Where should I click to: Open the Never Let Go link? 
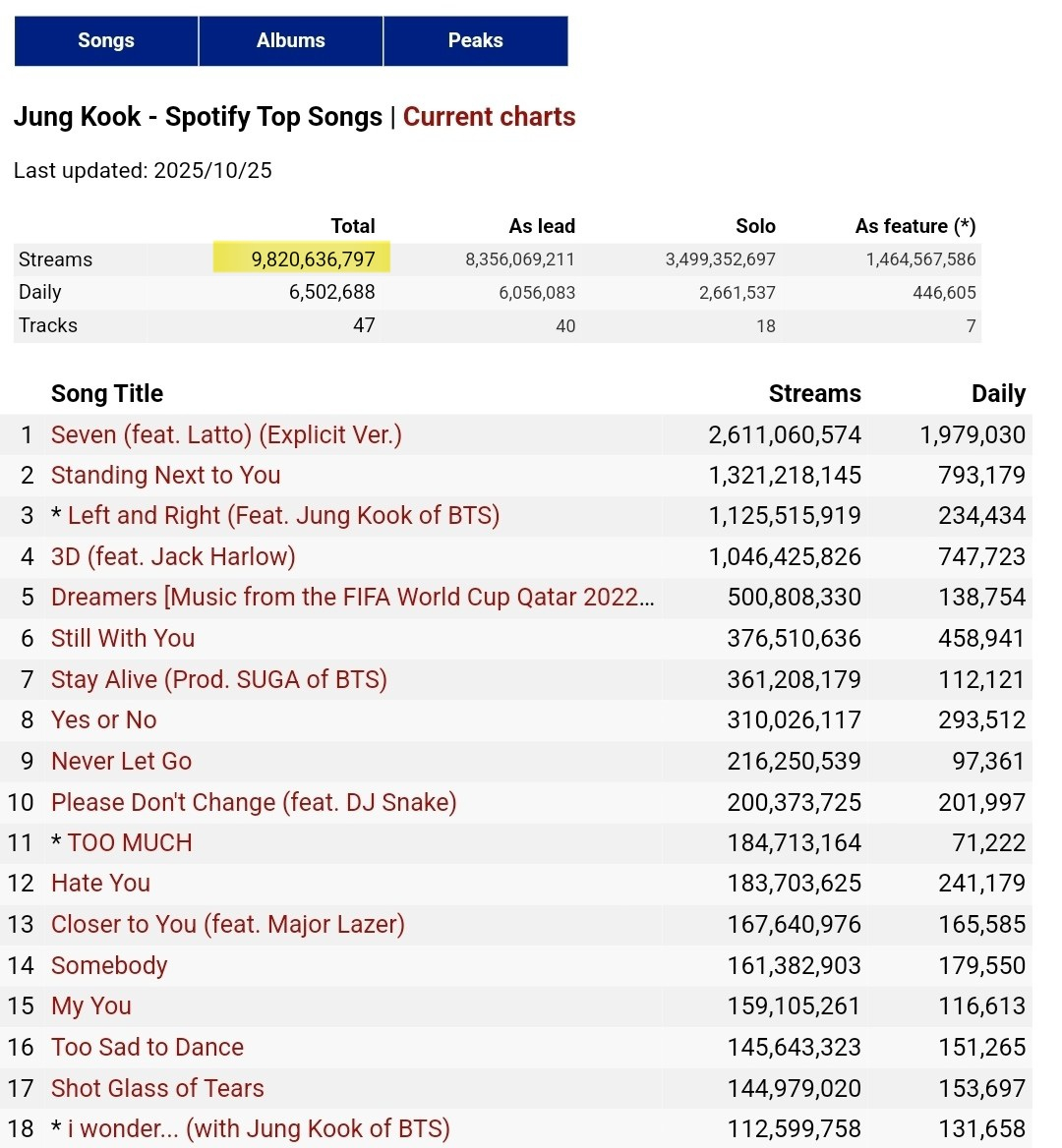pos(121,762)
